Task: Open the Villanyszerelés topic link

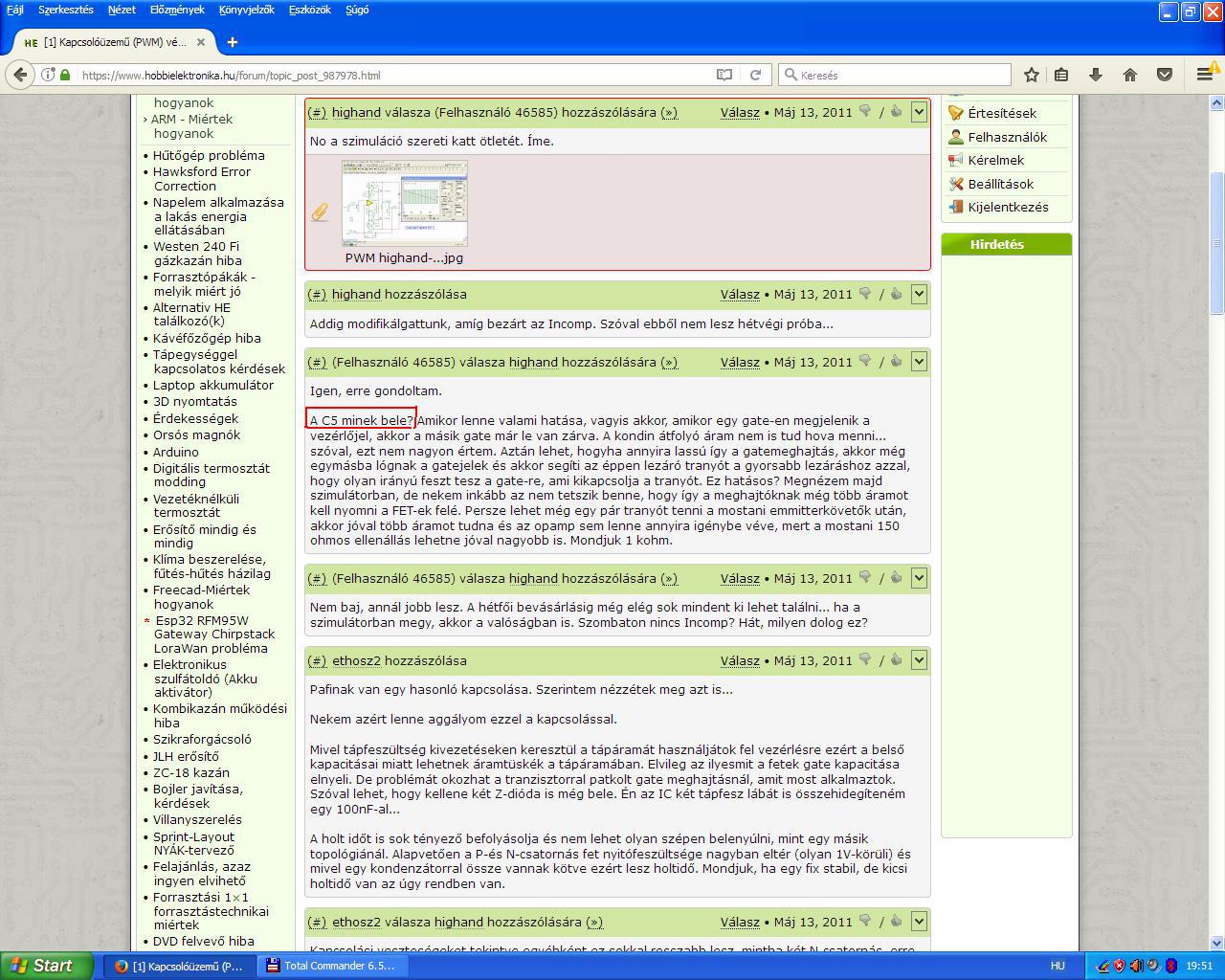Action: [x=197, y=819]
